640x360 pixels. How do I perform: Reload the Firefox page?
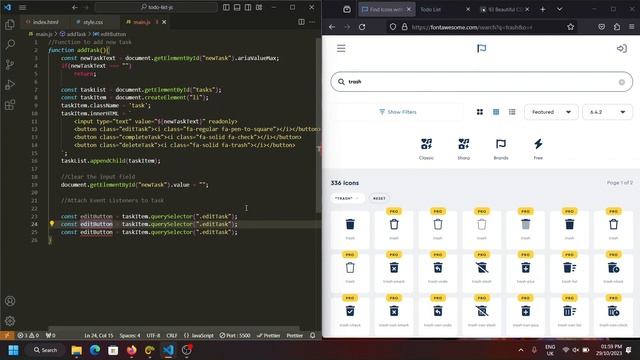coord(362,27)
